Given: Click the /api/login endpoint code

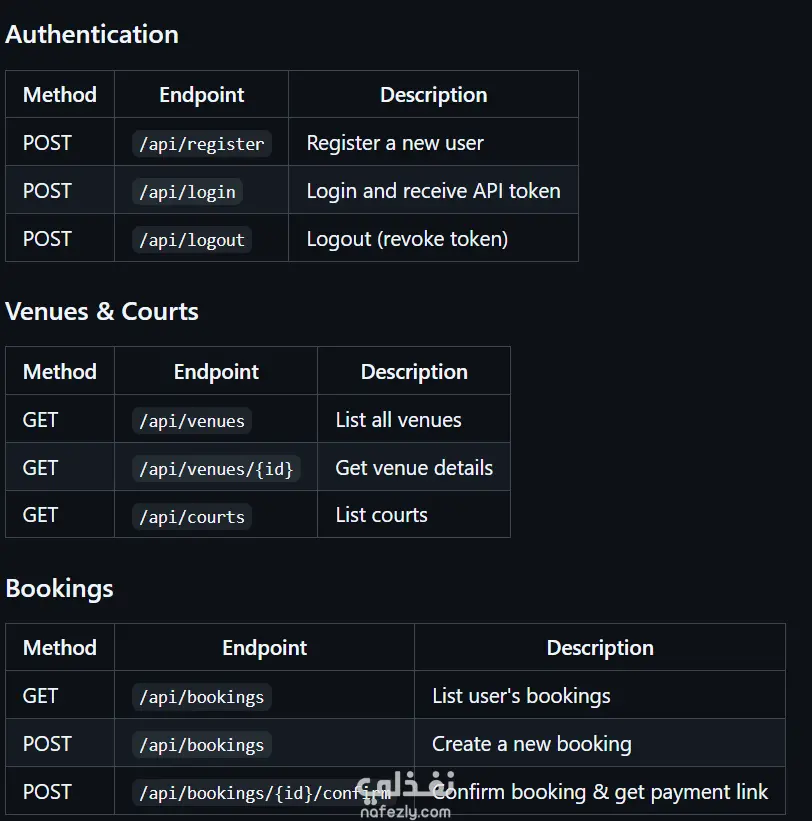Looking at the screenshot, I should coord(187,191).
